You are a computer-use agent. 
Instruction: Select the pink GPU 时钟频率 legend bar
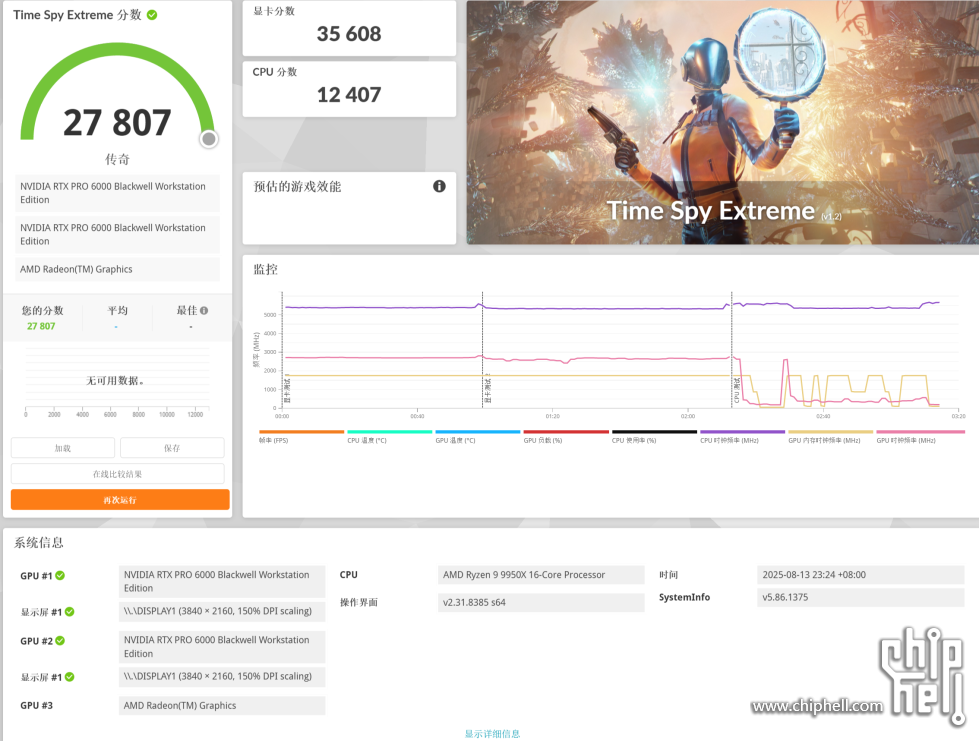920,431
